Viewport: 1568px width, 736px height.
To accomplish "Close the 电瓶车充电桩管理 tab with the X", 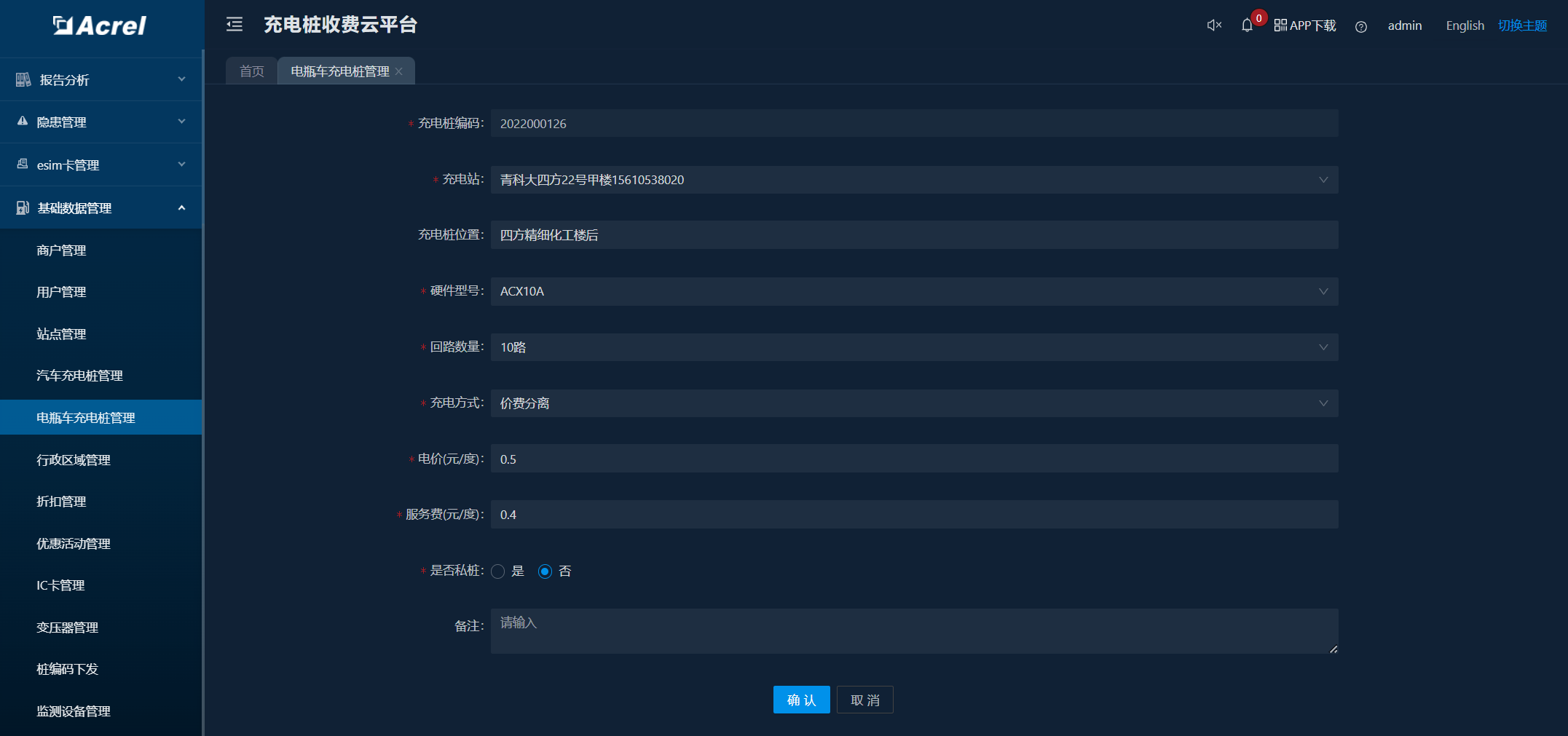I will pyautogui.click(x=399, y=71).
